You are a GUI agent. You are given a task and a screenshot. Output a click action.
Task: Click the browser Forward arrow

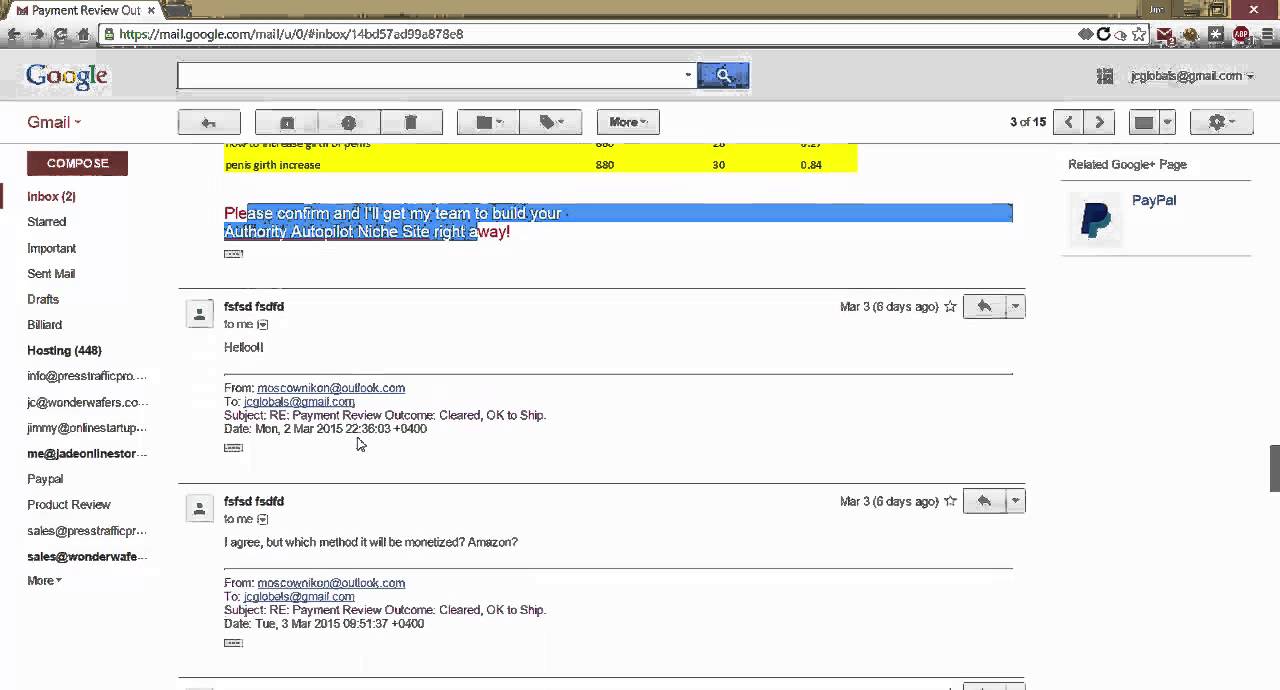[x=37, y=34]
